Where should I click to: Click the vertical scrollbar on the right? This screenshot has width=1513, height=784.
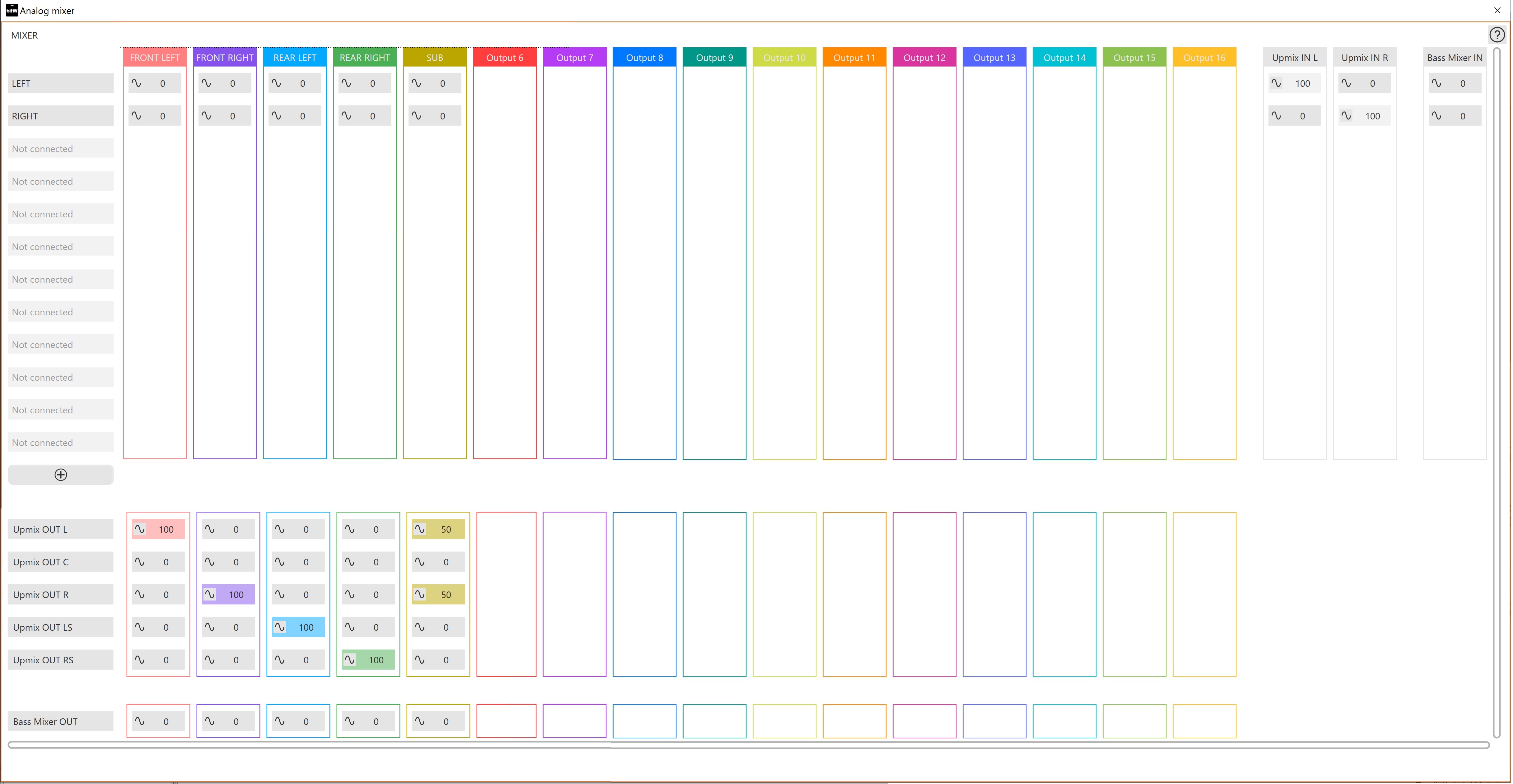pyautogui.click(x=1497, y=392)
